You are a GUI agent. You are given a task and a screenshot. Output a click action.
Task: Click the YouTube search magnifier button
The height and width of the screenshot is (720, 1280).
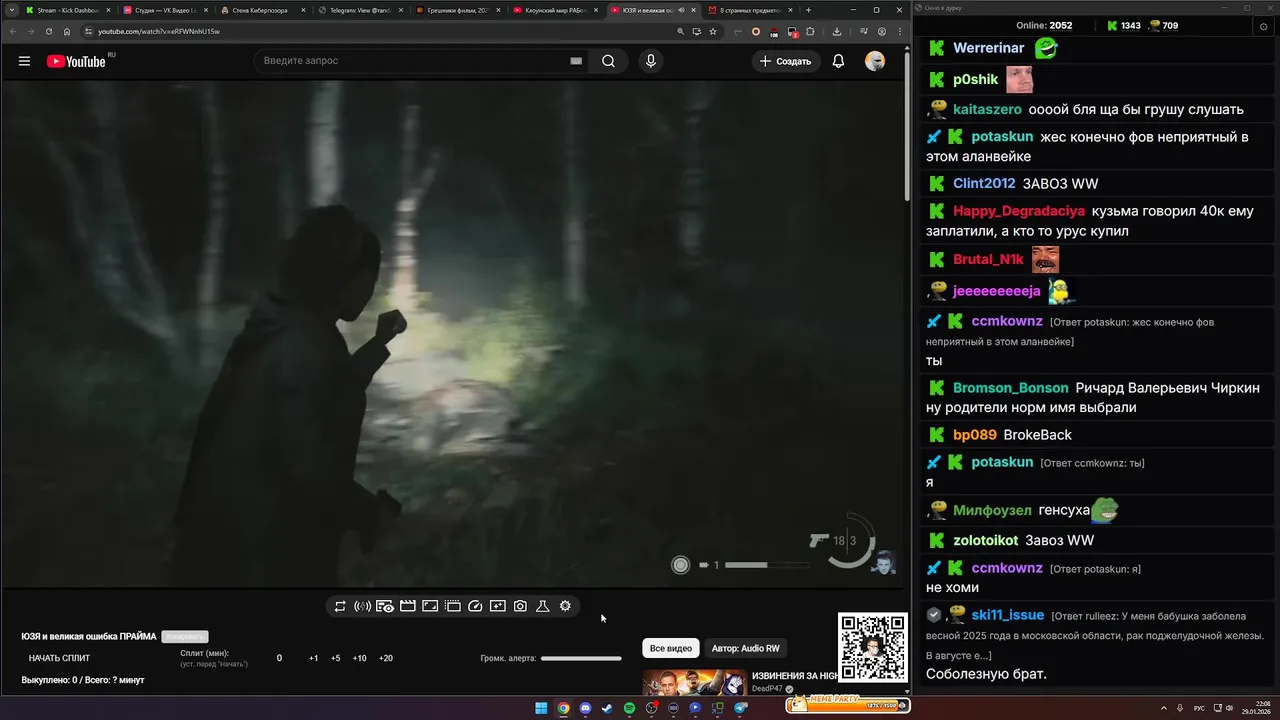(608, 61)
